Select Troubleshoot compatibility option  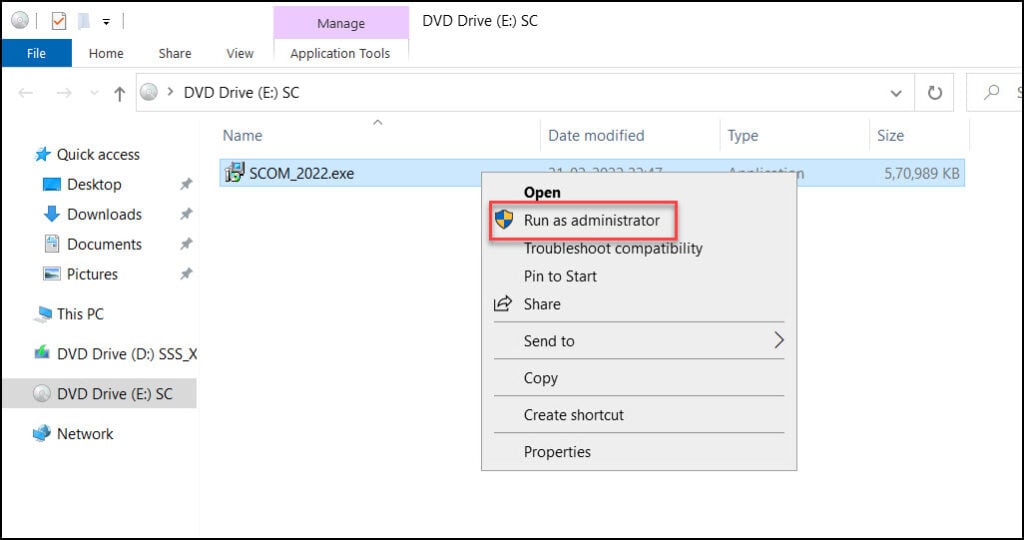point(613,249)
